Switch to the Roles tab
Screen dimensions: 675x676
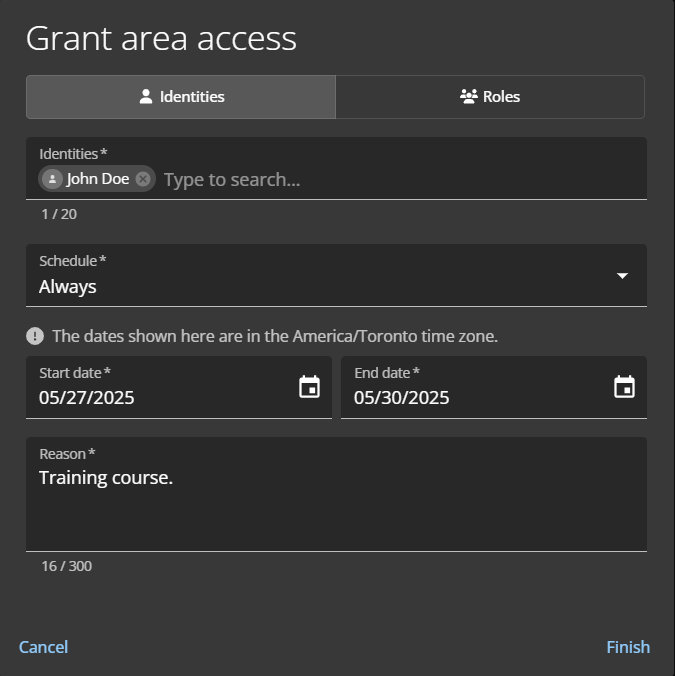click(490, 97)
